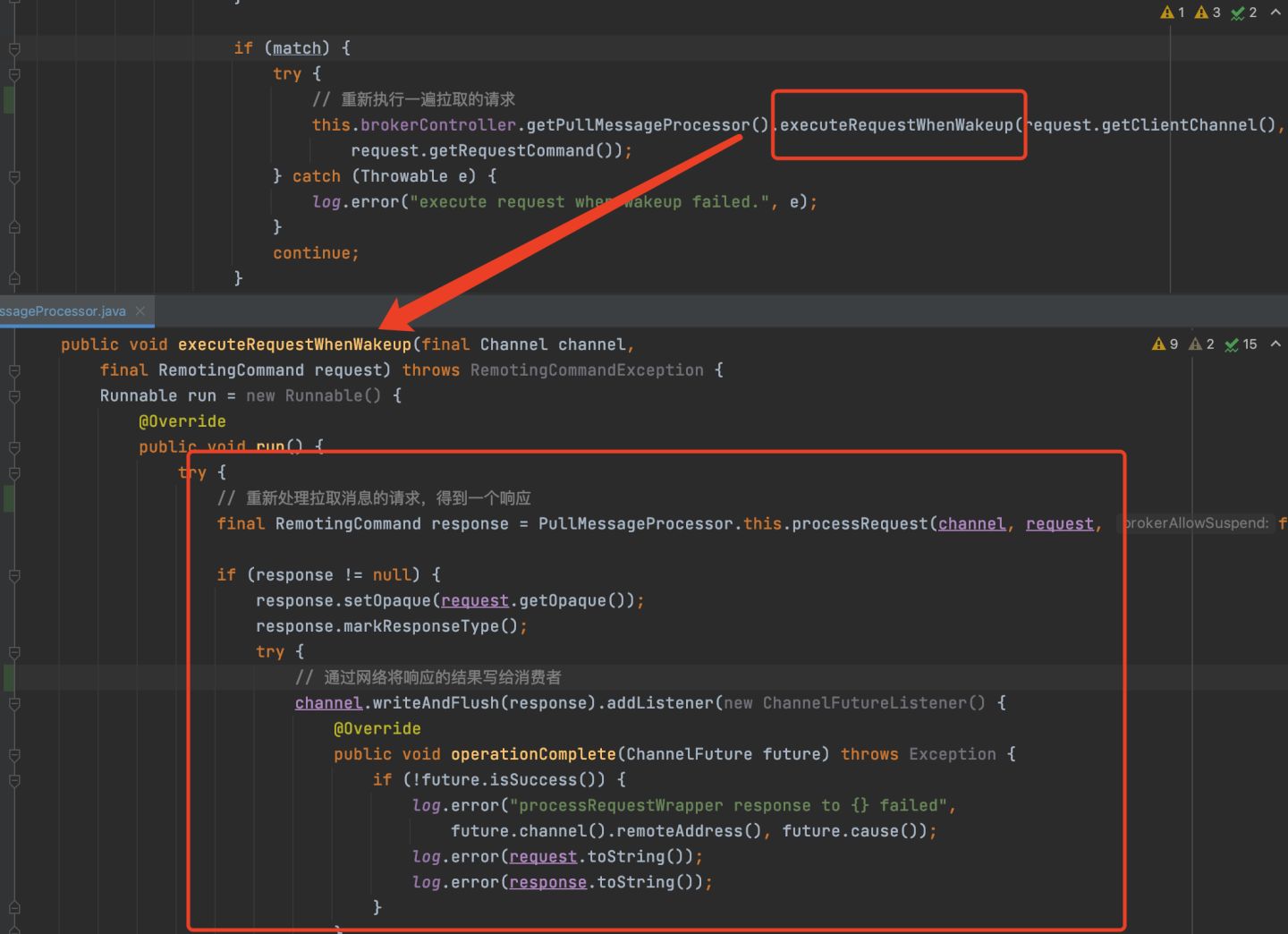Click 'markResponseType' method call
Image resolution: width=1288 pixels, height=934 pixels.
pos(421,626)
